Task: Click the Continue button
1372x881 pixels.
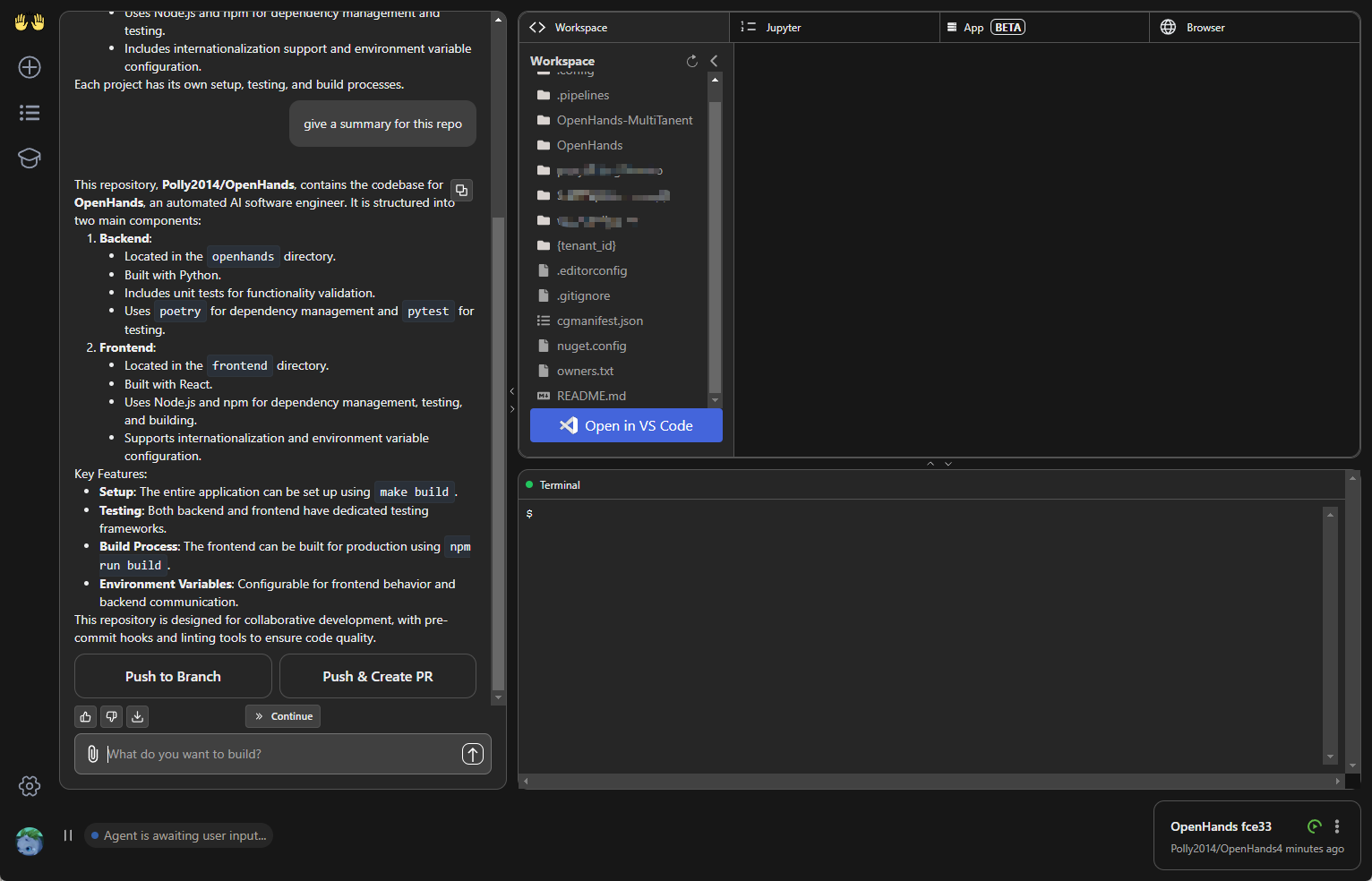Action: point(283,716)
